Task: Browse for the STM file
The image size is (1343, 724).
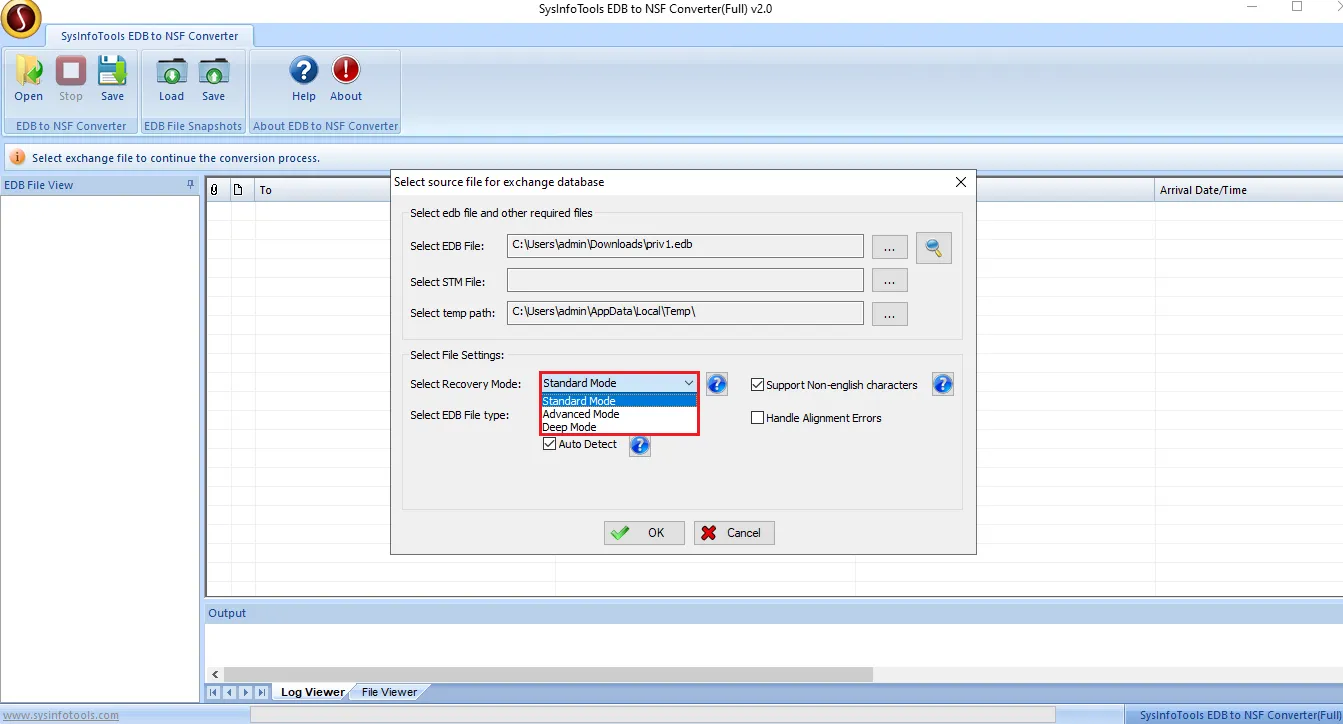Action: coord(890,281)
